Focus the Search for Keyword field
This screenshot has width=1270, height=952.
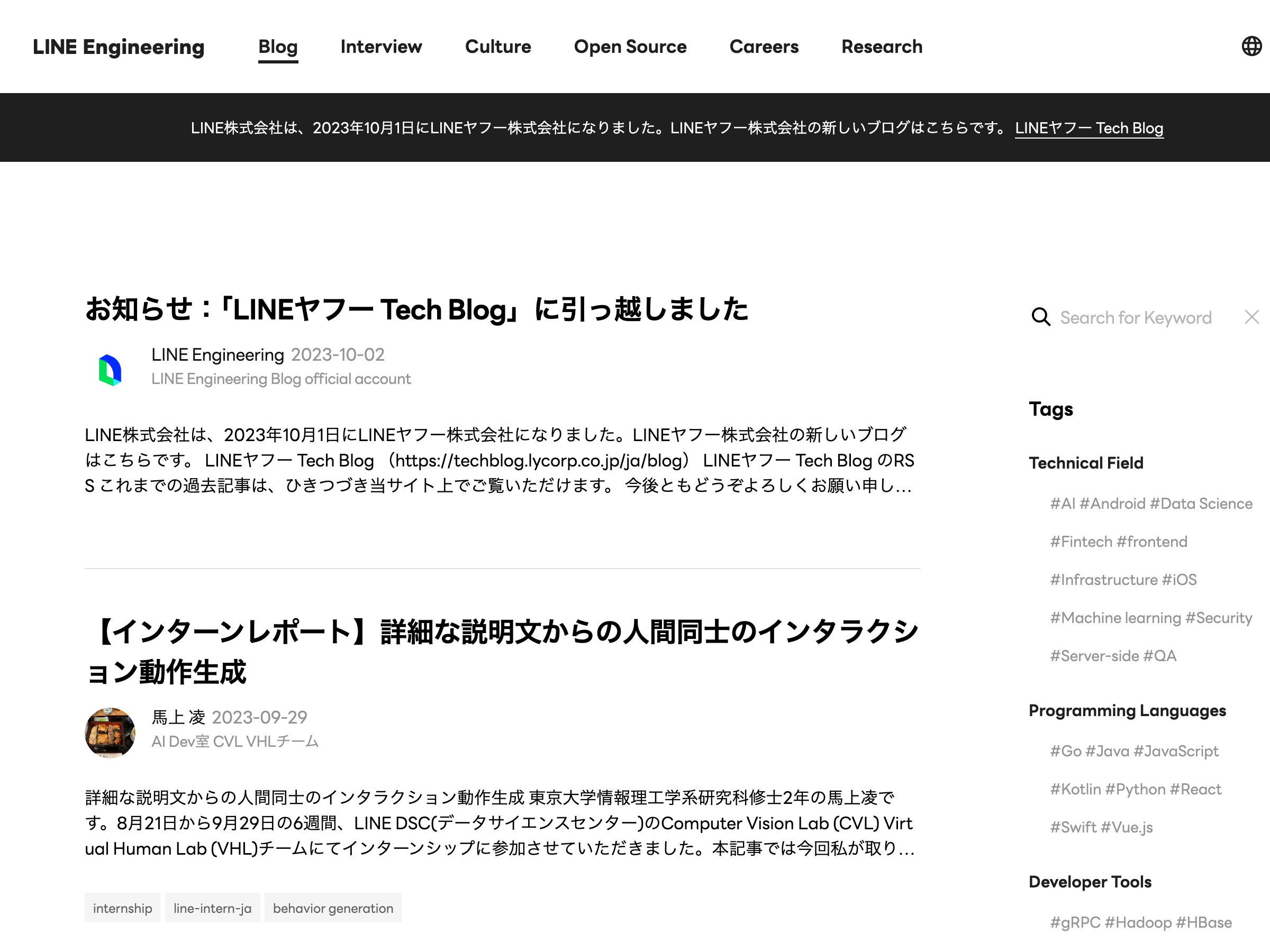1136,317
